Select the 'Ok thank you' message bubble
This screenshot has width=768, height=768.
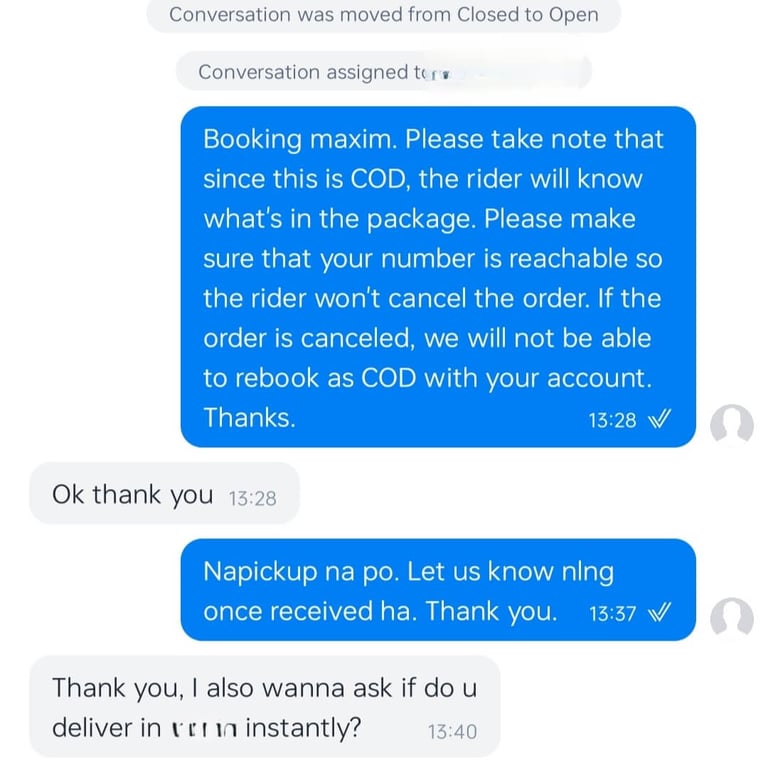pyautogui.click(x=165, y=493)
